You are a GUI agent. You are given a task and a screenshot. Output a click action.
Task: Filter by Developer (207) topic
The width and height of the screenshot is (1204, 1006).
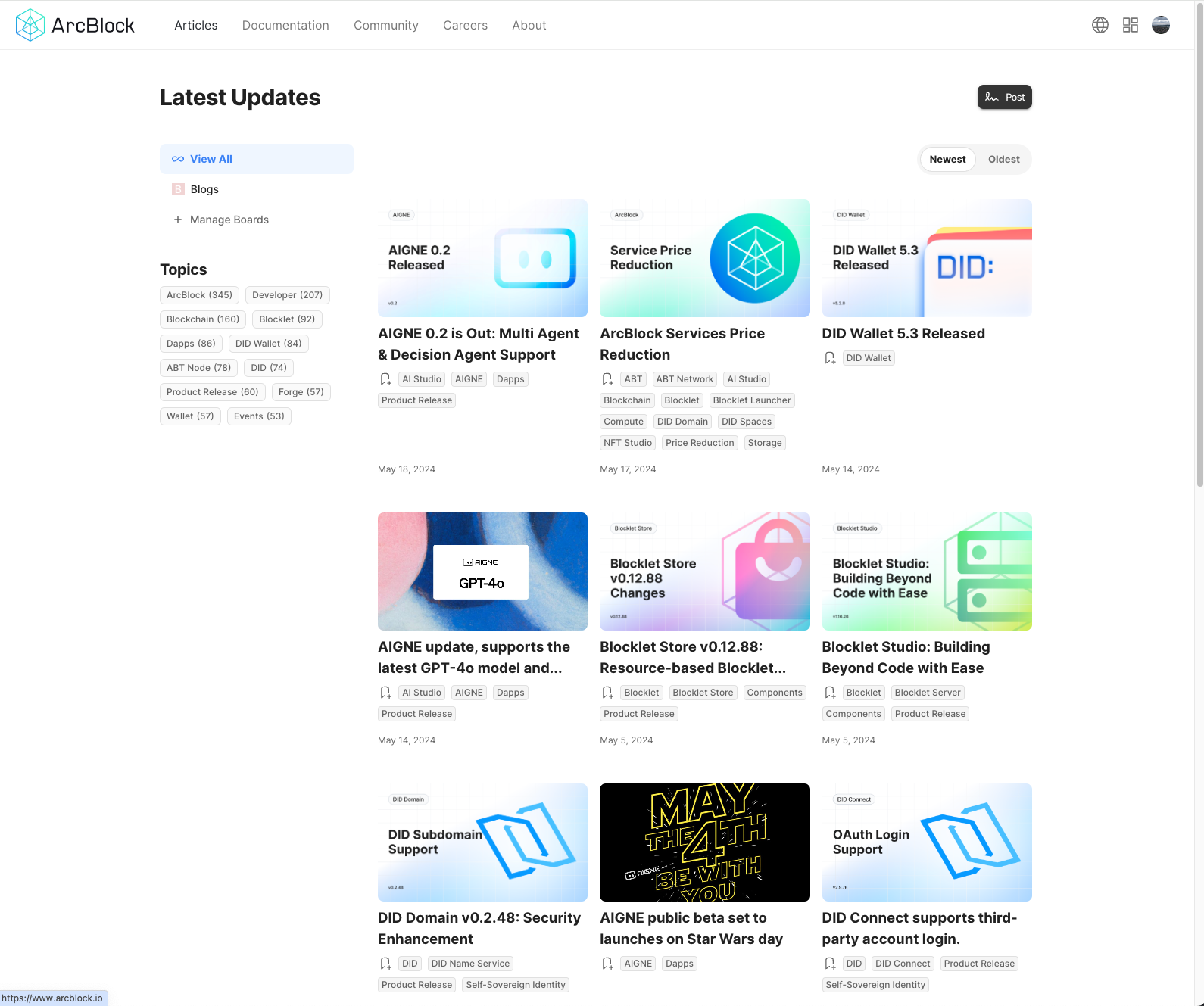click(x=287, y=295)
